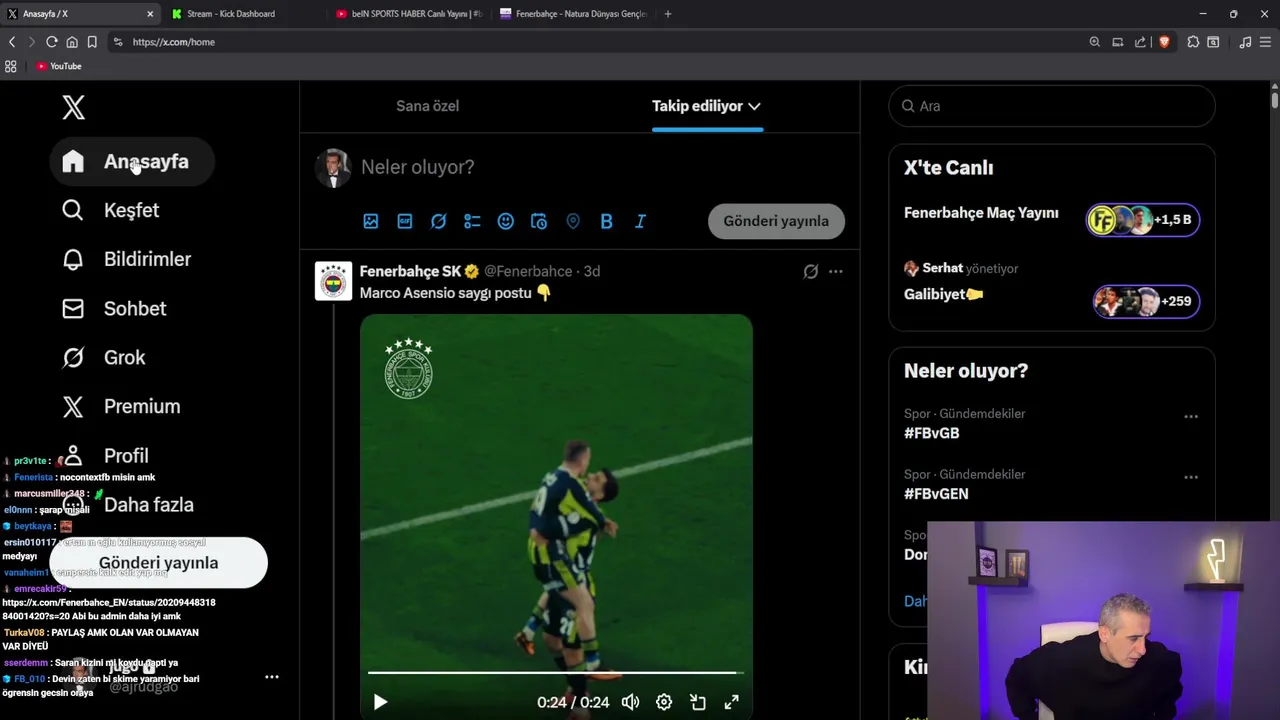1280x720 pixels.
Task: Click +1,5 B listeners badge
Action: tap(1143, 220)
